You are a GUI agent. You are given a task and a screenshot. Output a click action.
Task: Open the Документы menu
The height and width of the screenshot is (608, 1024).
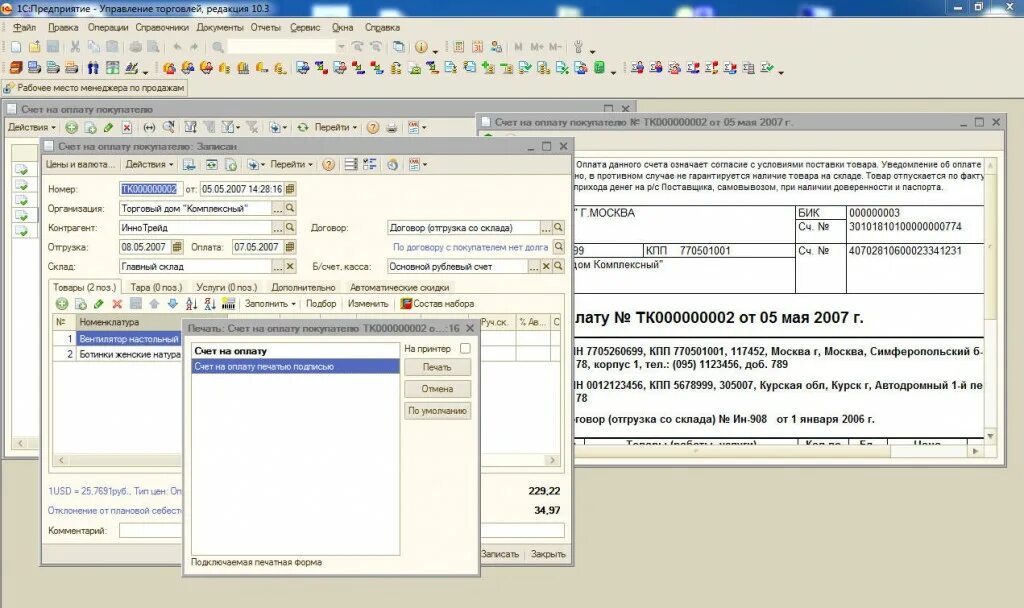click(x=220, y=27)
